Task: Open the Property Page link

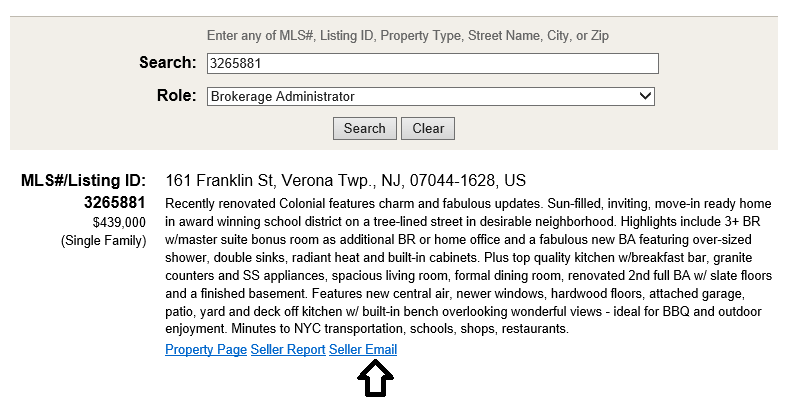Action: (x=206, y=350)
